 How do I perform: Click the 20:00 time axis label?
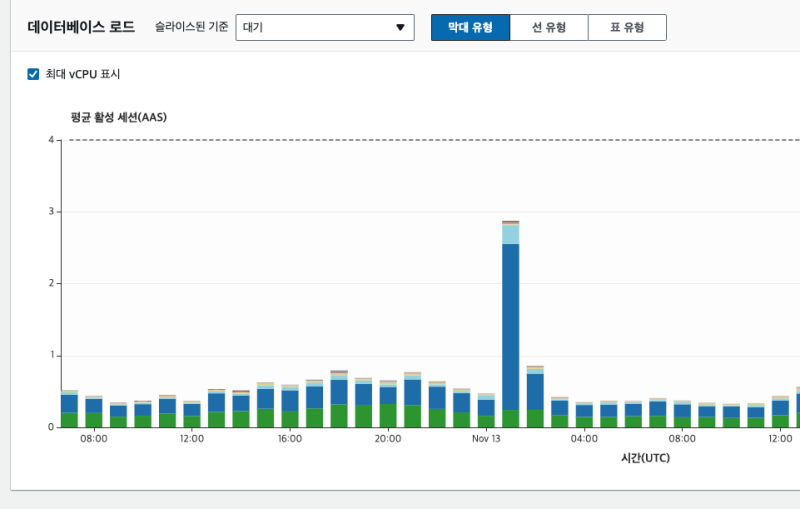388,439
